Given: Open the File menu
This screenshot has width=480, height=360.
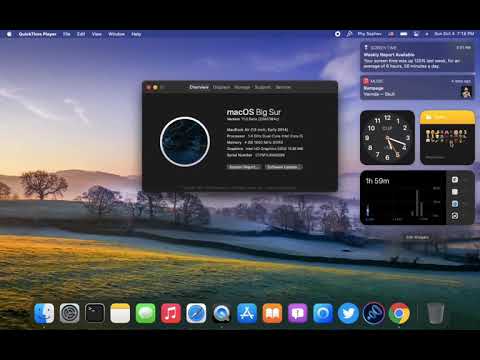Looking at the screenshot, I should point(67,34).
